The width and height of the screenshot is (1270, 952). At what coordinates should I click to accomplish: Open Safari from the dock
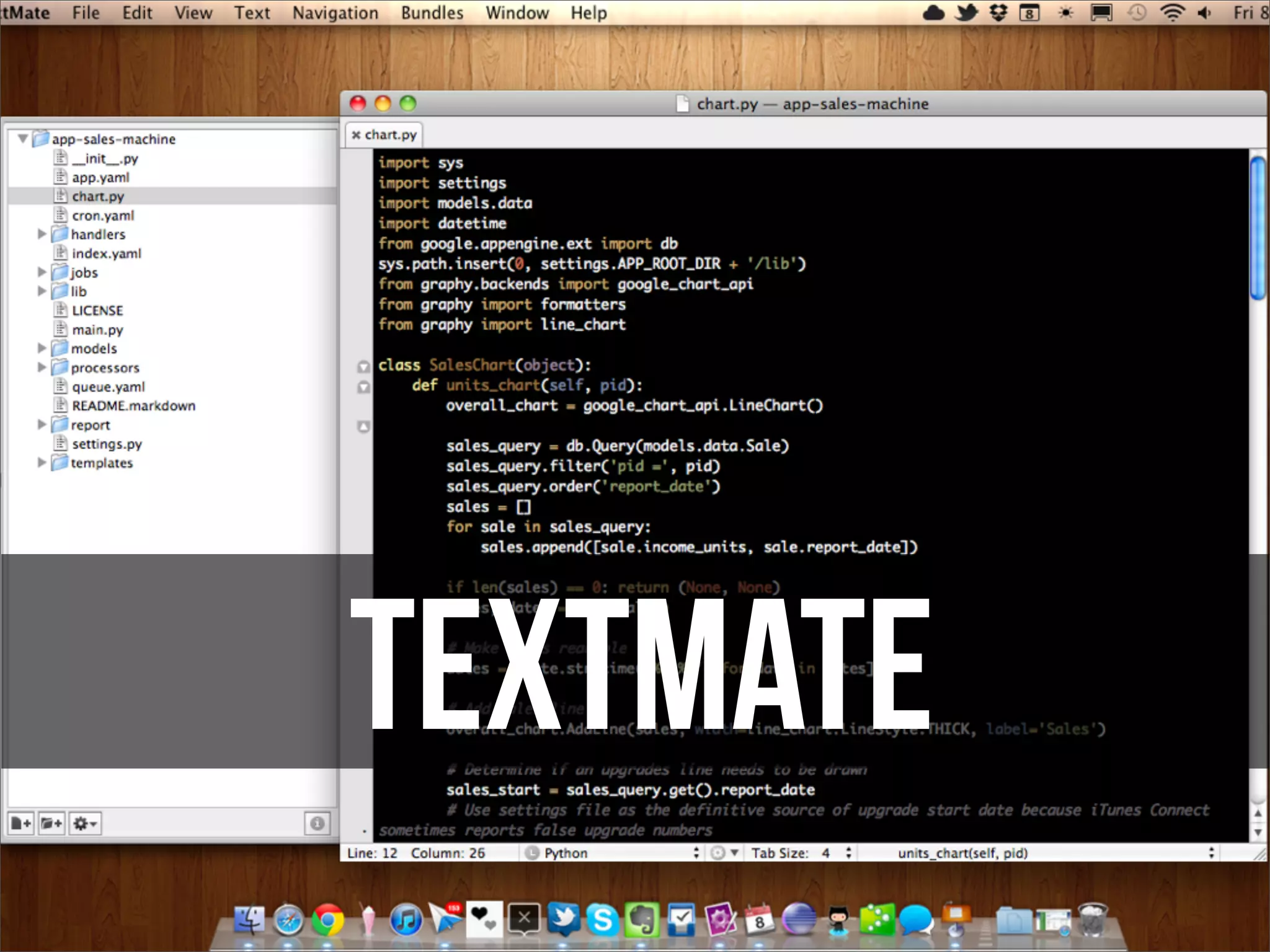tap(288, 919)
